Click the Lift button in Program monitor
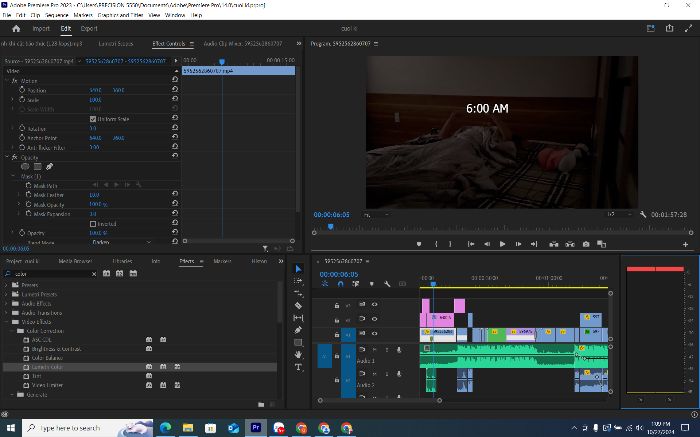 [554, 244]
